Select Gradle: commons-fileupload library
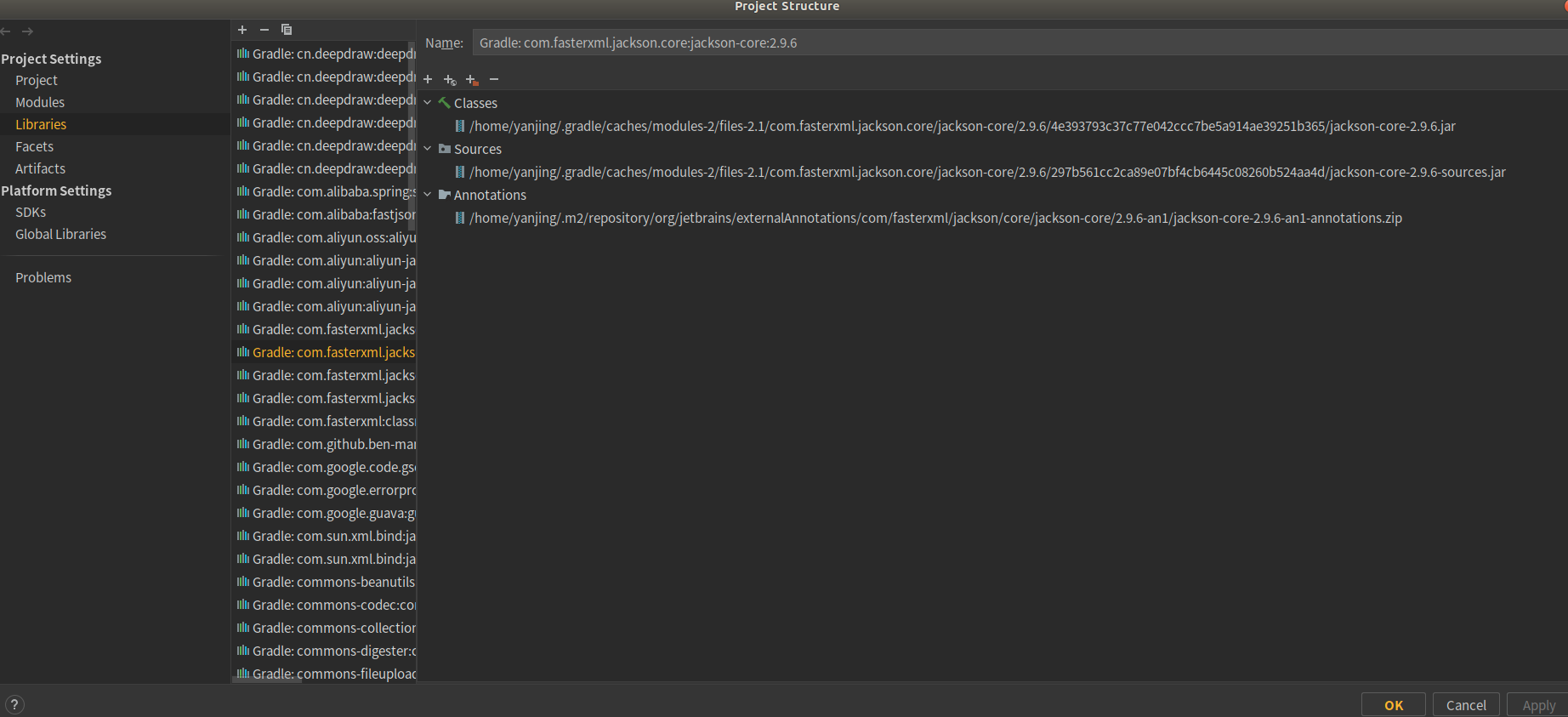1568x717 pixels. point(324,673)
